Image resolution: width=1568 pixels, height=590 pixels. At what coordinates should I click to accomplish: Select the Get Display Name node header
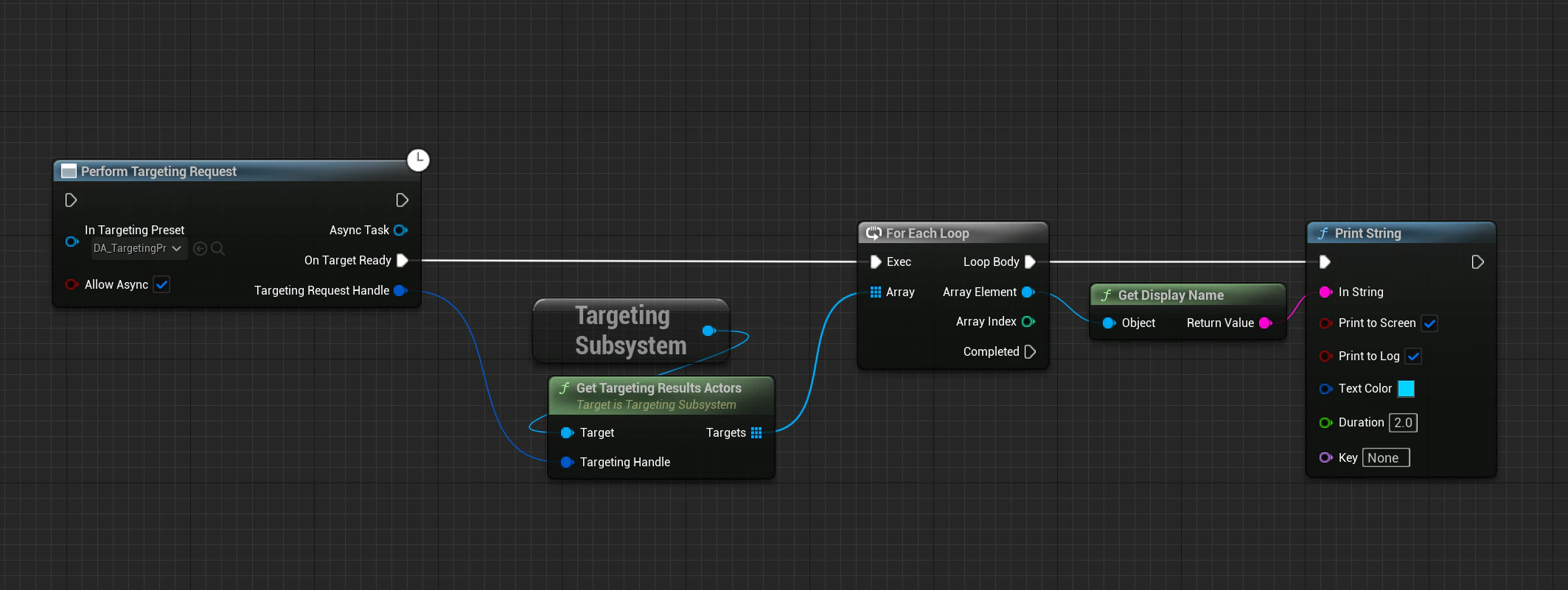pos(1188,295)
